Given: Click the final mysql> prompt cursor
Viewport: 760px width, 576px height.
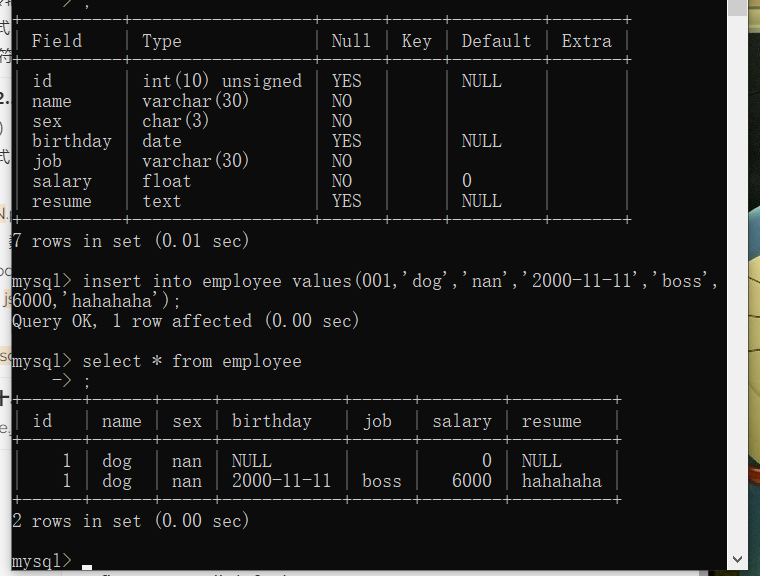Looking at the screenshot, I should 87,566.
